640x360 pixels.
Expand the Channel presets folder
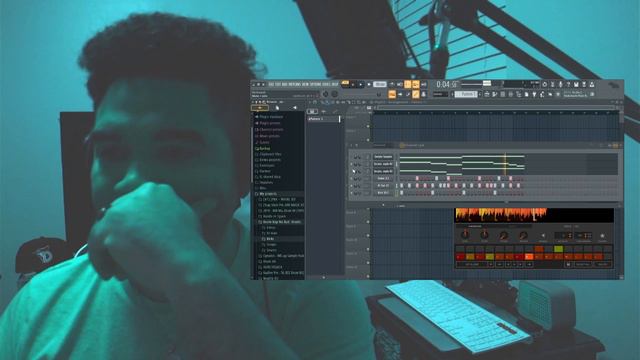[x=271, y=129]
